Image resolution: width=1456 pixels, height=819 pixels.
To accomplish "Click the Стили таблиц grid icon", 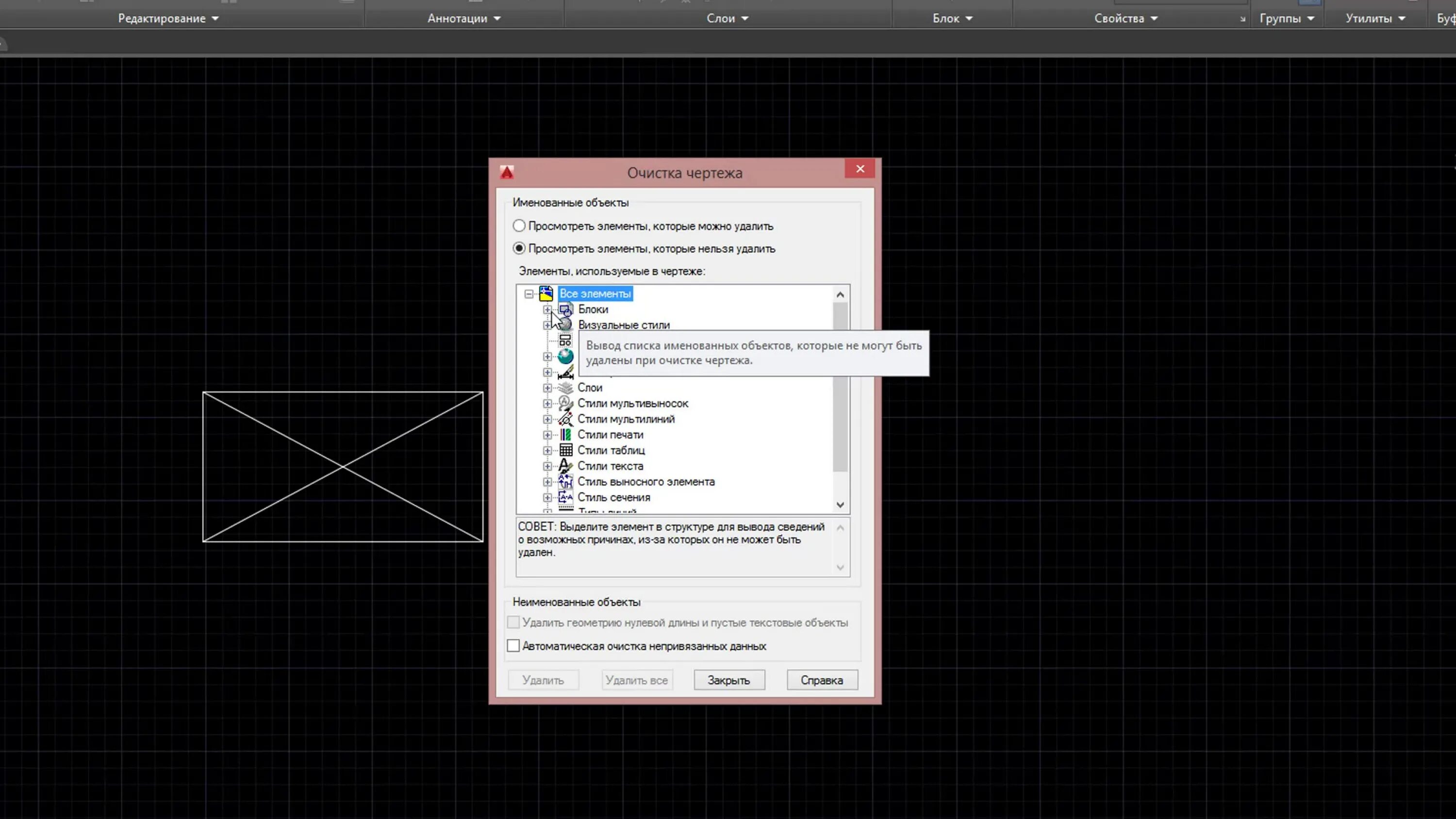I will [x=565, y=450].
